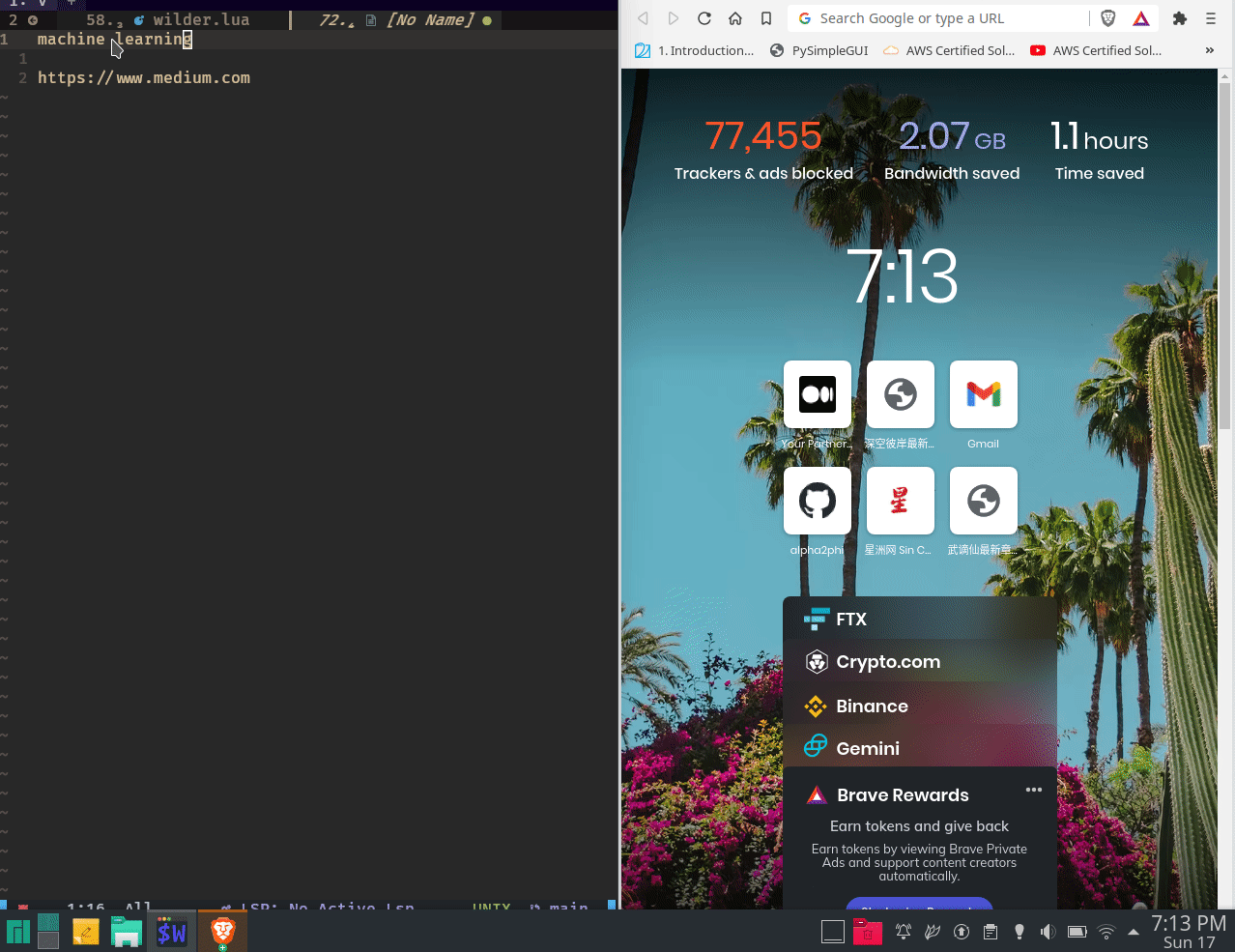
Task: Open the 1. Introduction bookmark
Action: point(694,50)
